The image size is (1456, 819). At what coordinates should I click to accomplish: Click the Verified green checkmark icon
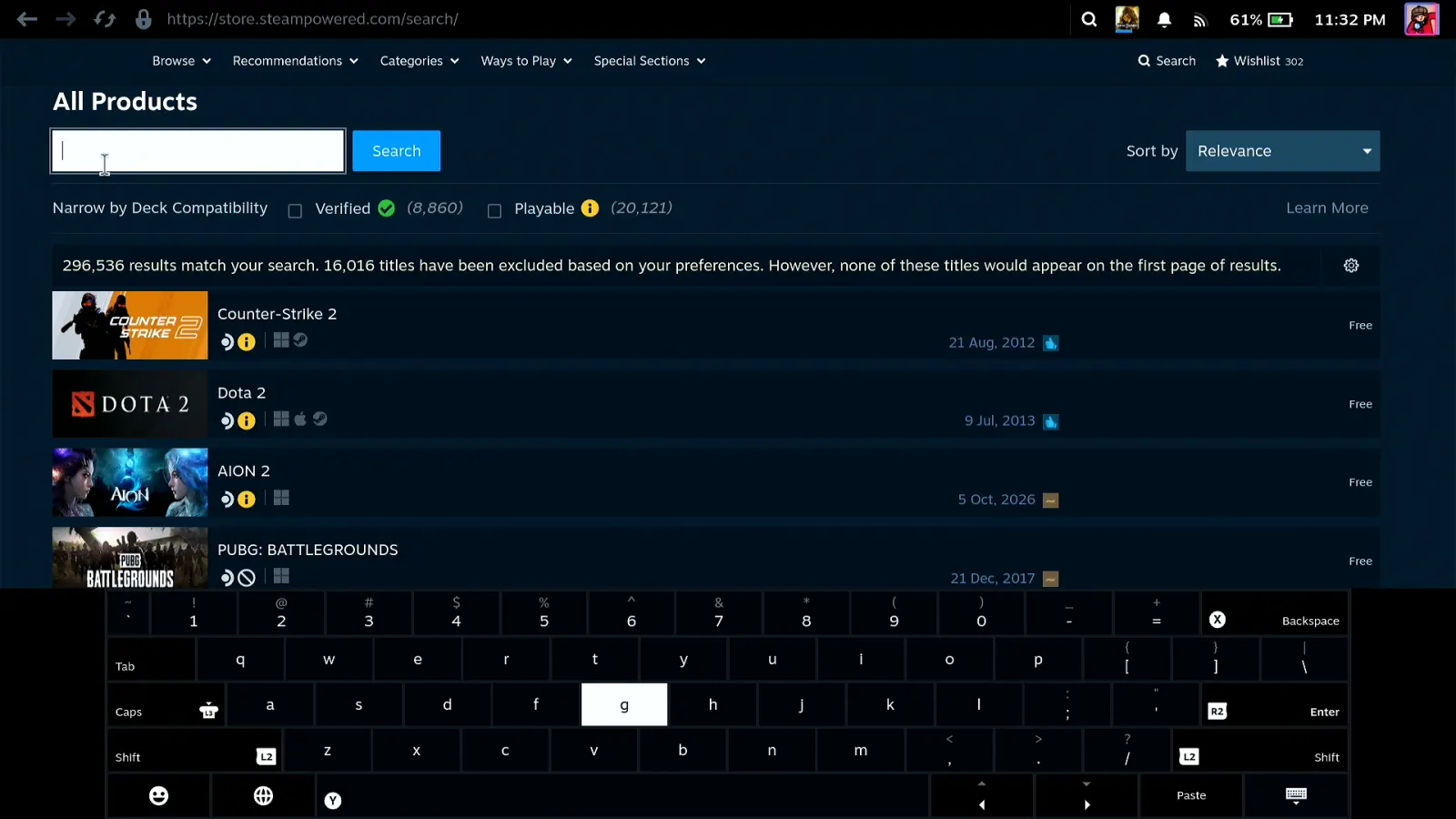[x=386, y=208]
